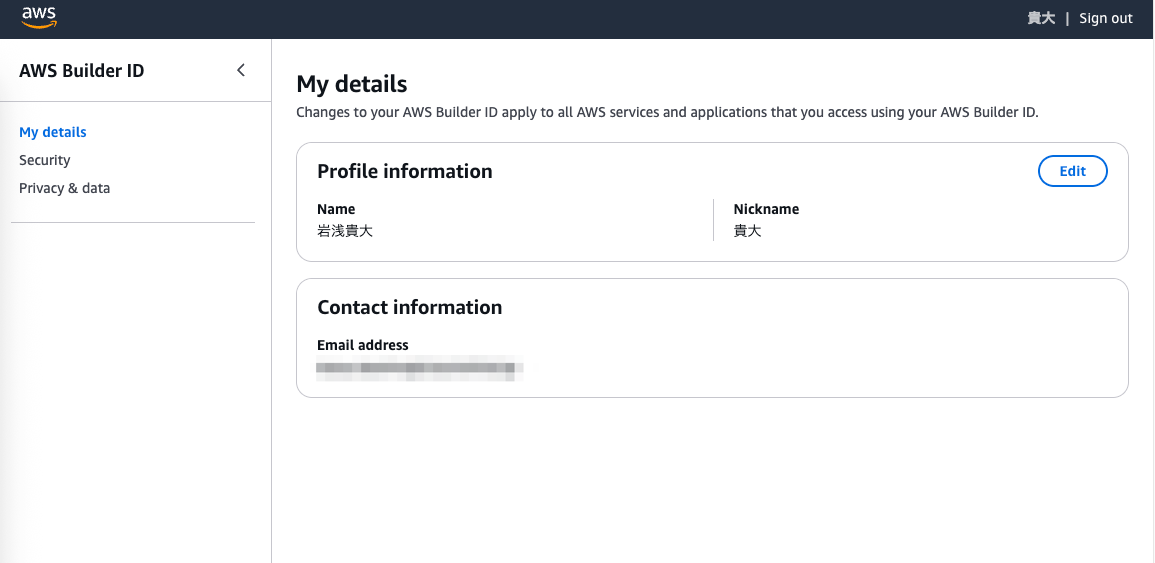Viewport: 1155px width, 563px height.
Task: Click the AWS logo in header
Action: pyautogui.click(x=39, y=17)
